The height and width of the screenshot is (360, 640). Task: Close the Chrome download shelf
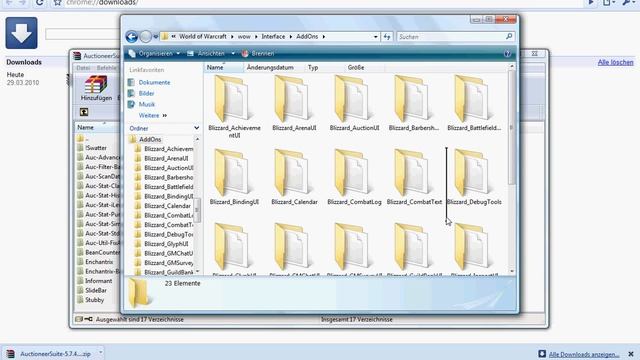coord(631,354)
